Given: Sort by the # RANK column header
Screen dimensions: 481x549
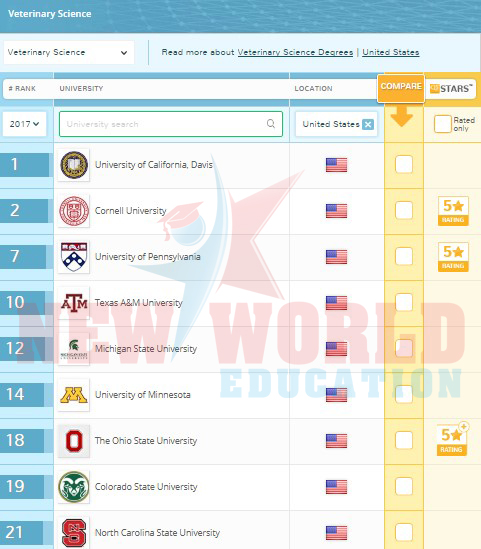Looking at the screenshot, I should [x=22, y=89].
